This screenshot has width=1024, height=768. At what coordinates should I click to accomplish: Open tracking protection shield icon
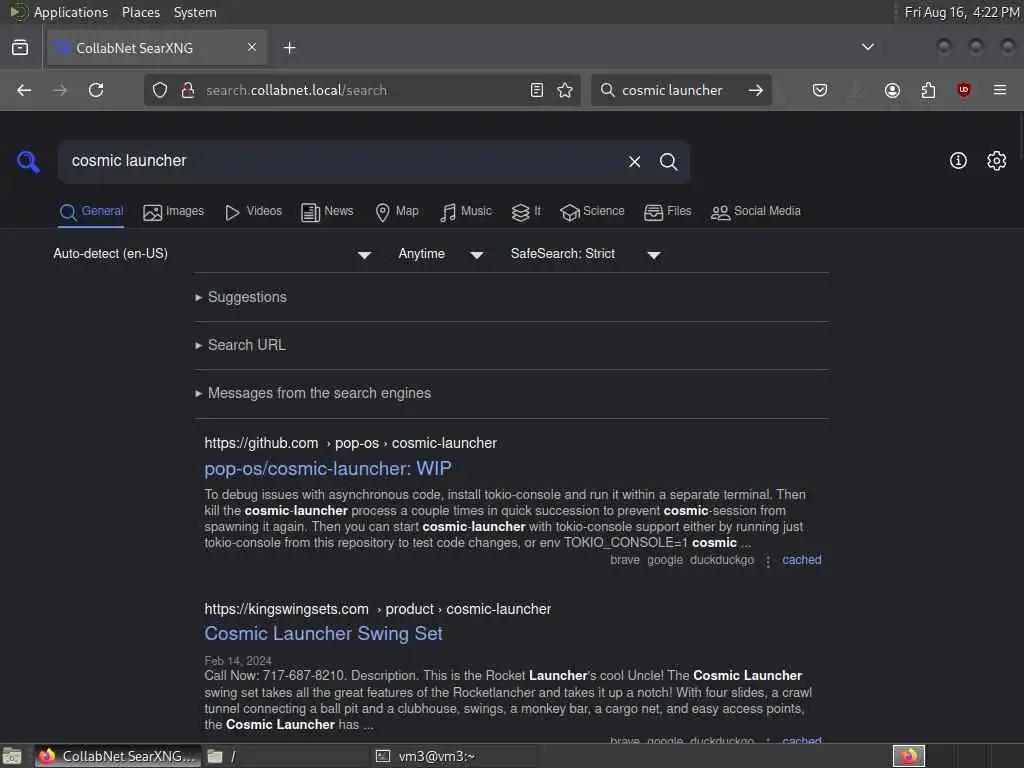click(160, 90)
